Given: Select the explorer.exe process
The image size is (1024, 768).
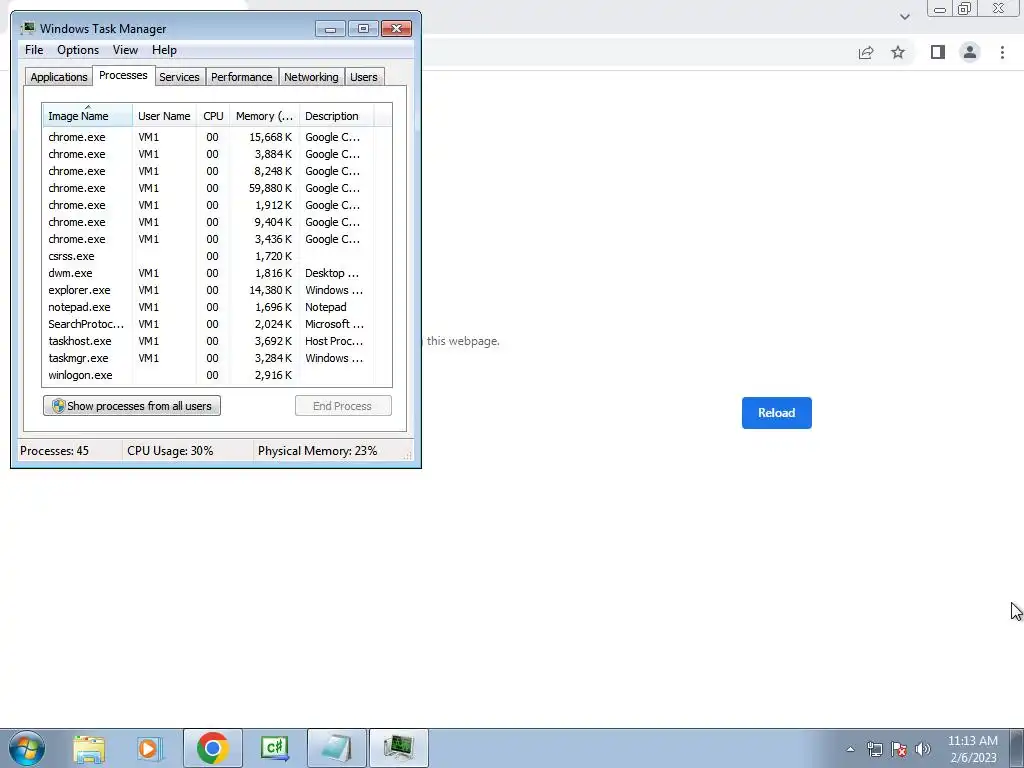Looking at the screenshot, I should (217, 290).
